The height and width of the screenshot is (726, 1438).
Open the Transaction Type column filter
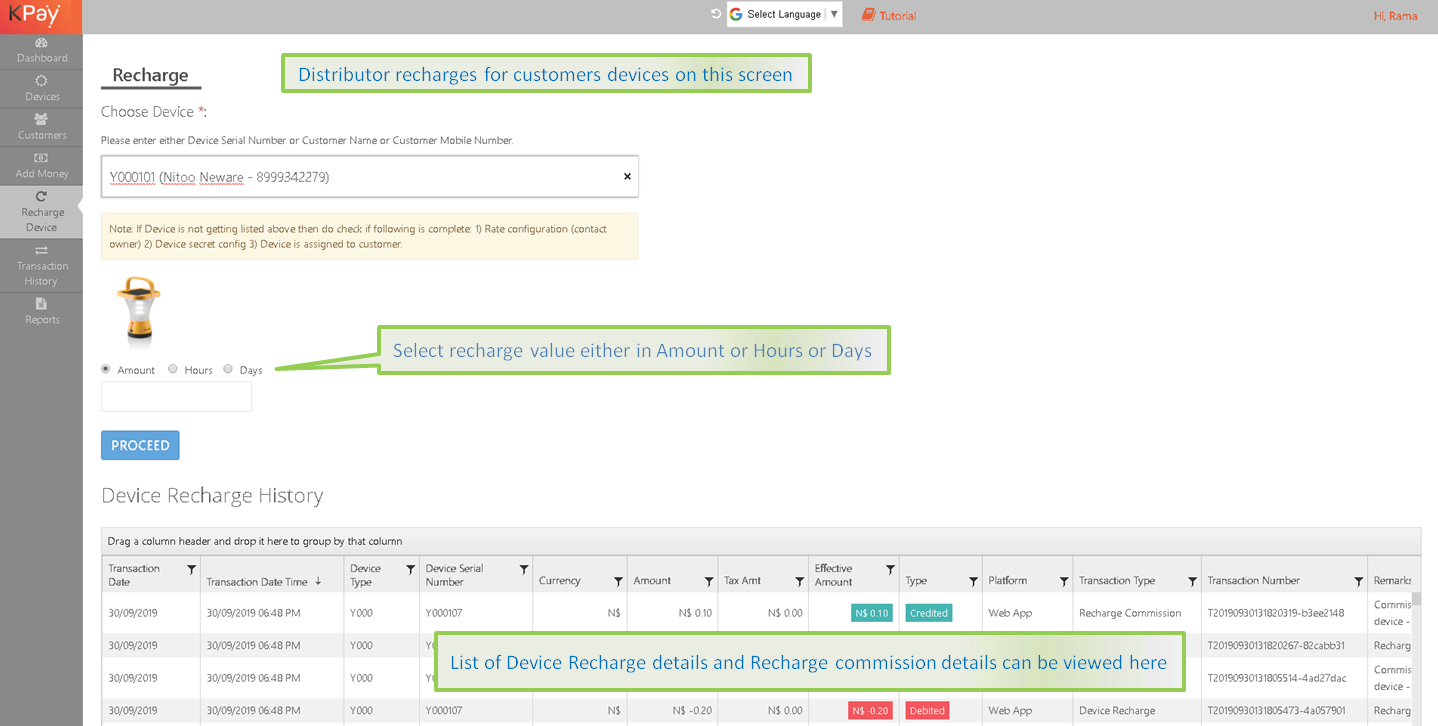1192,581
